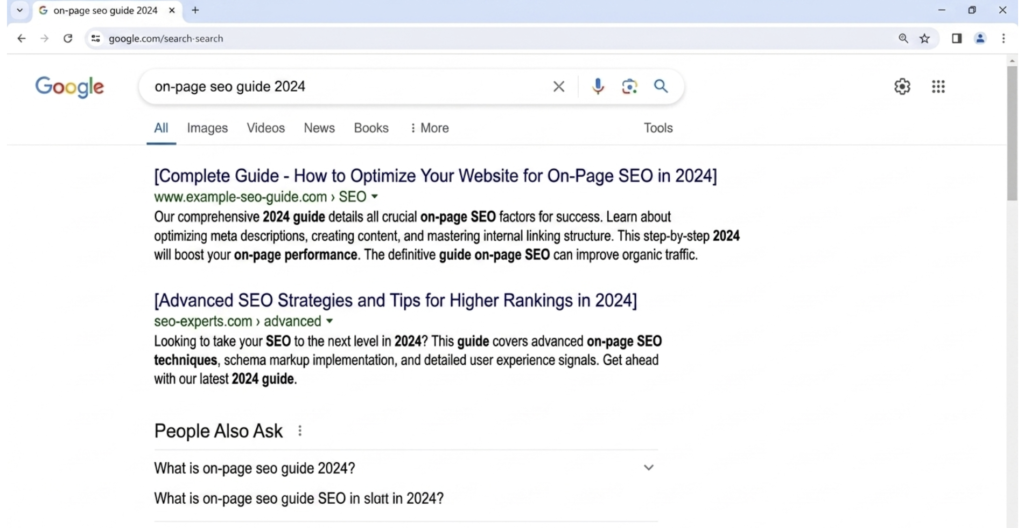1024x528 pixels.
Task: Clear the search query with X icon
Action: click(x=559, y=86)
